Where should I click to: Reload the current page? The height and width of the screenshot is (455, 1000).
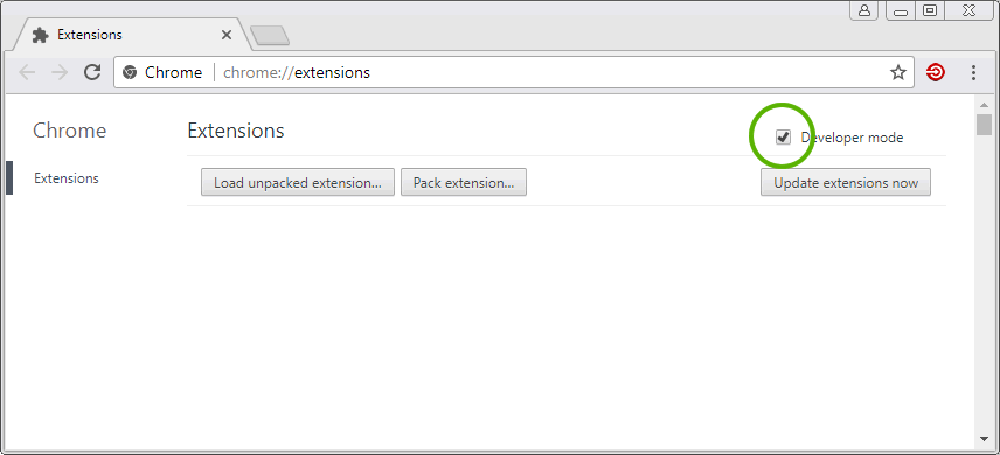[92, 72]
